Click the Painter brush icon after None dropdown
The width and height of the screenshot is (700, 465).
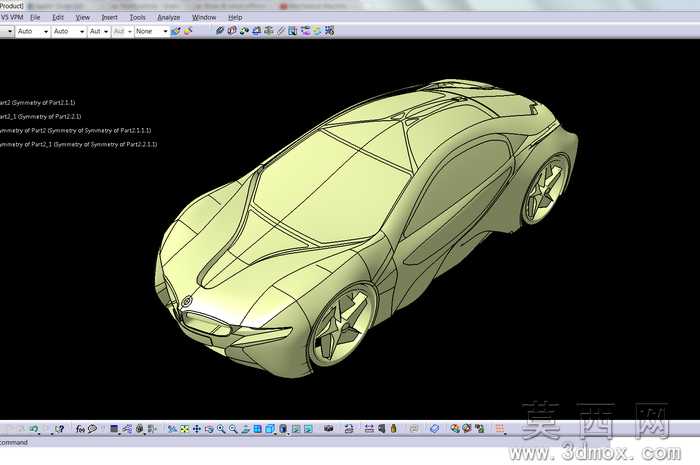pos(175,31)
